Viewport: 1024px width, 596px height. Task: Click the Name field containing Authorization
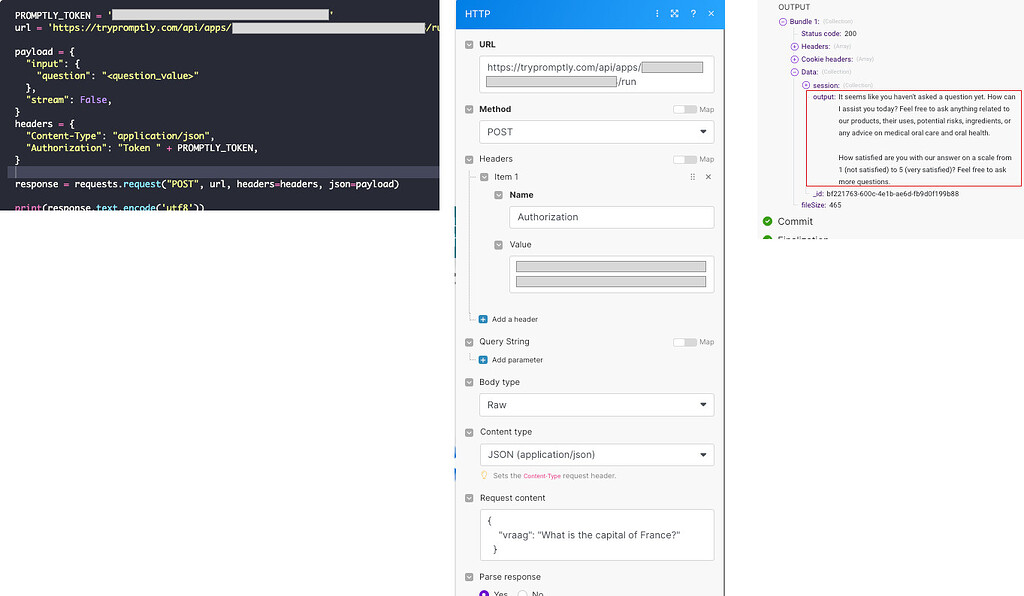click(x=611, y=217)
